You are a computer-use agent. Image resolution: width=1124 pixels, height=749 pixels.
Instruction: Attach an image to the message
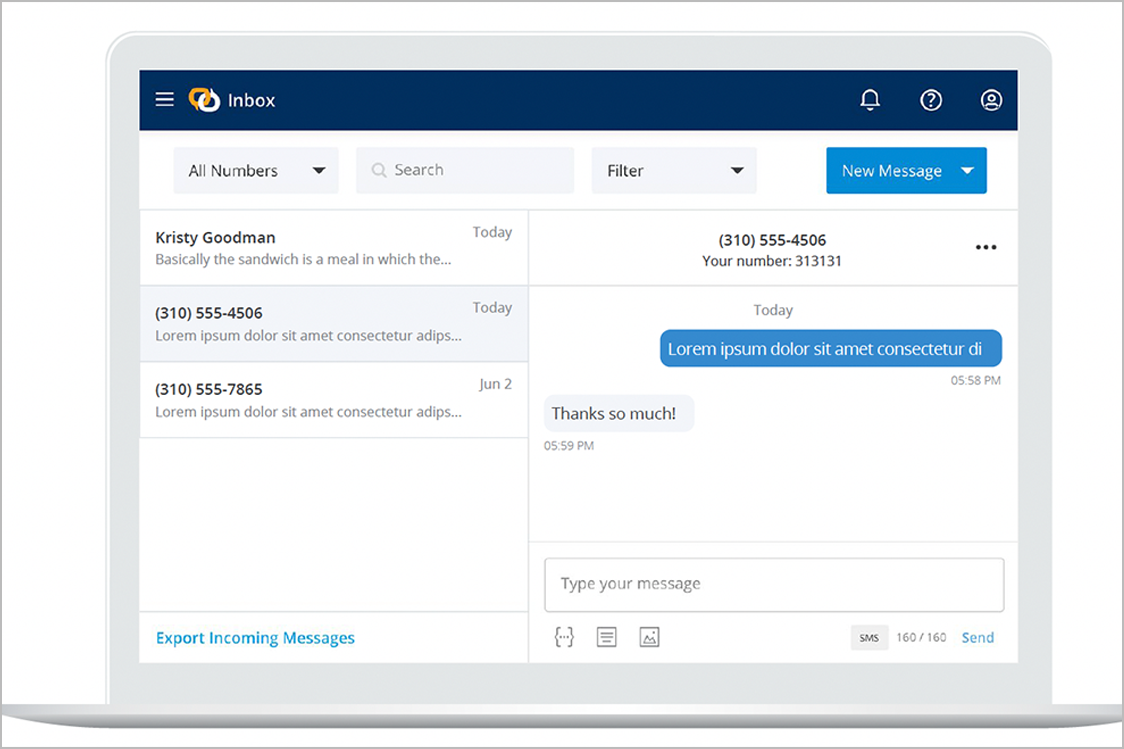click(649, 636)
